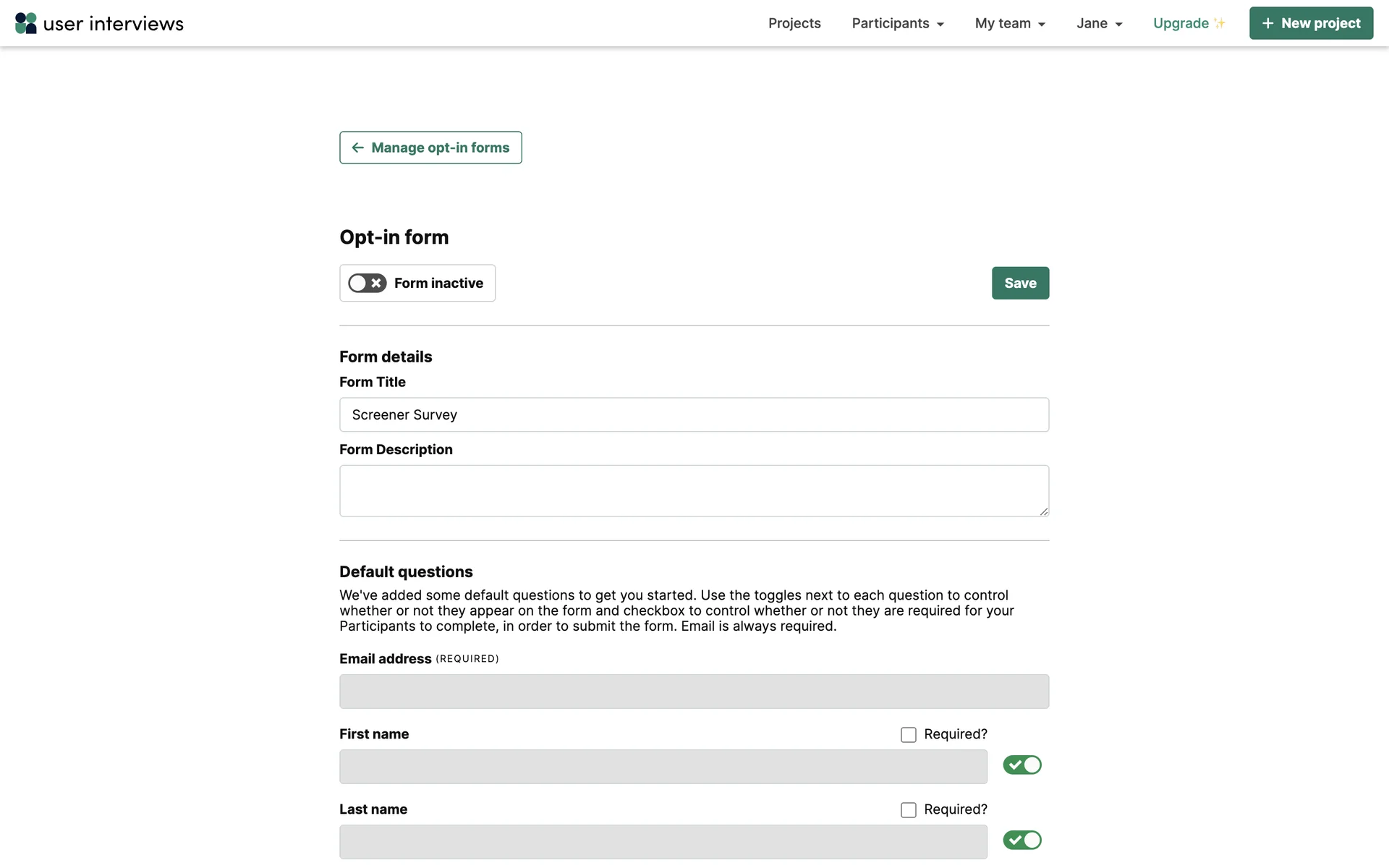Image resolution: width=1389 pixels, height=868 pixels.
Task: Click the Upgrade sparkle icon
Action: 1220,23
